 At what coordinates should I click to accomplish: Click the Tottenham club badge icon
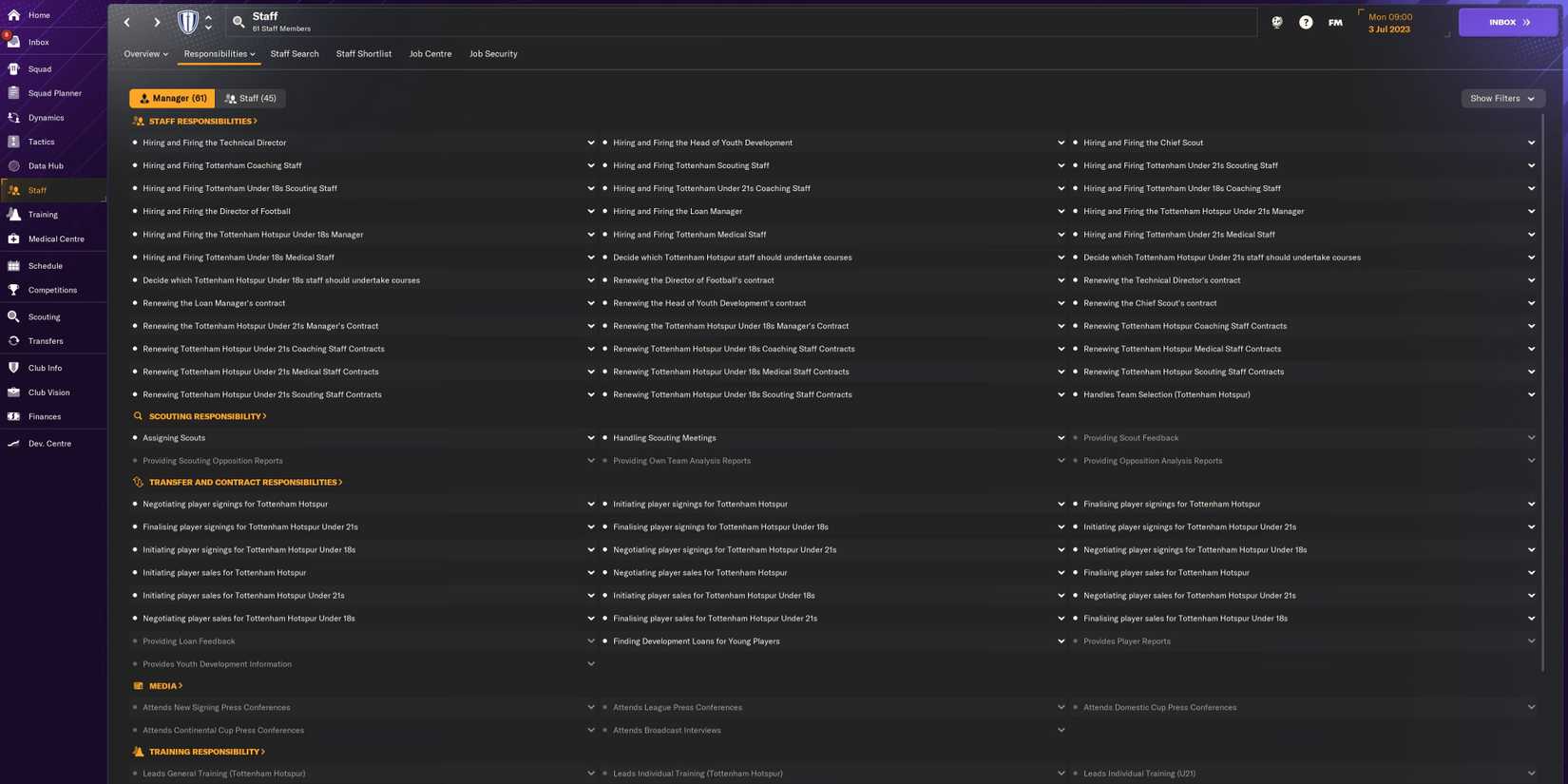coord(188,22)
